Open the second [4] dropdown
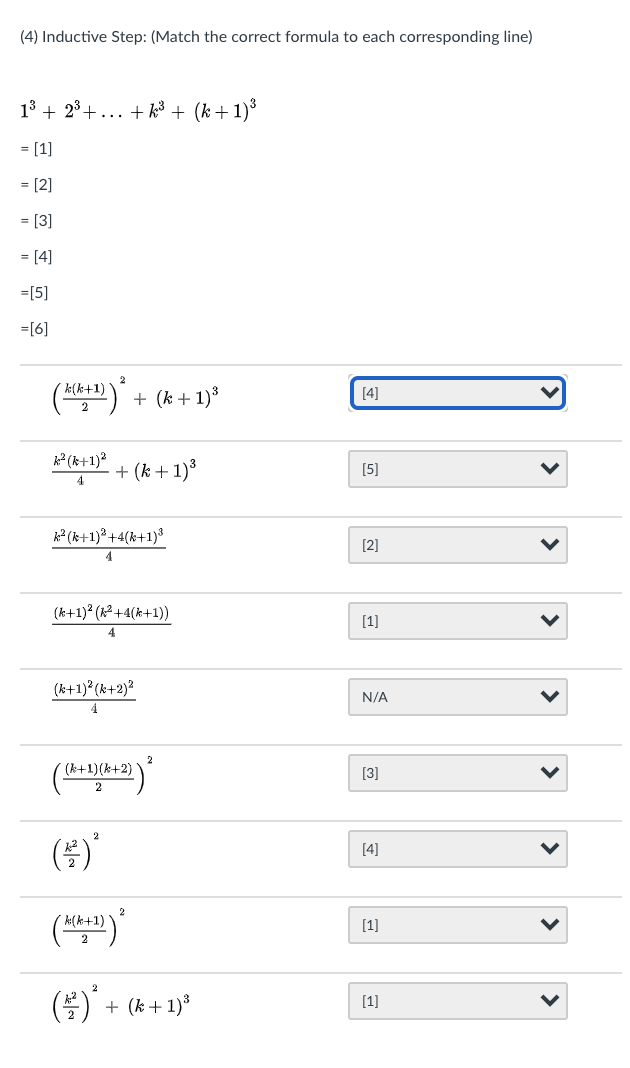Viewport: 630px width, 1068px height. pyautogui.click(x=457, y=848)
